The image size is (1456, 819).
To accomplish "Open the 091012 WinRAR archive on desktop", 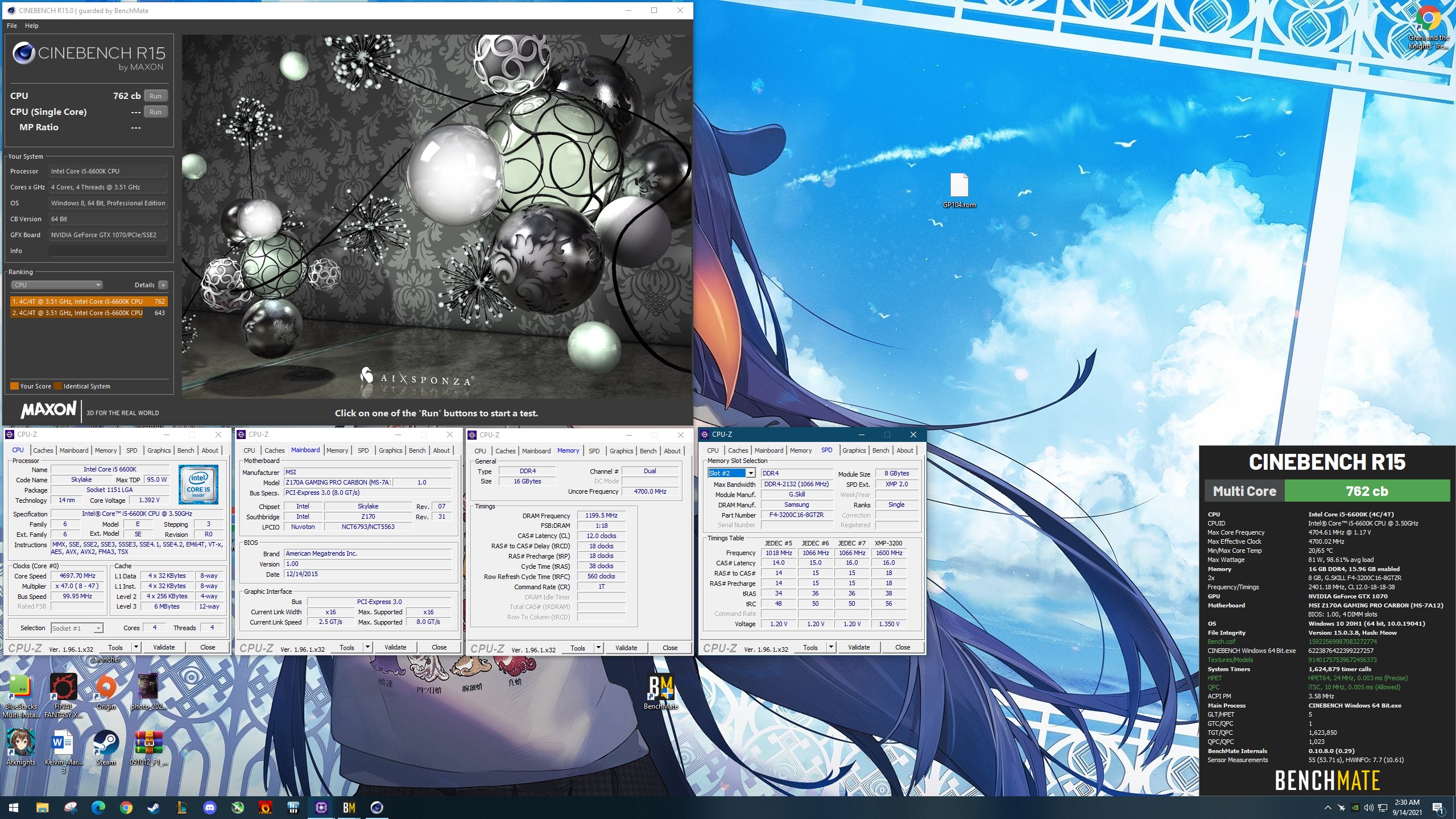I will point(148,747).
